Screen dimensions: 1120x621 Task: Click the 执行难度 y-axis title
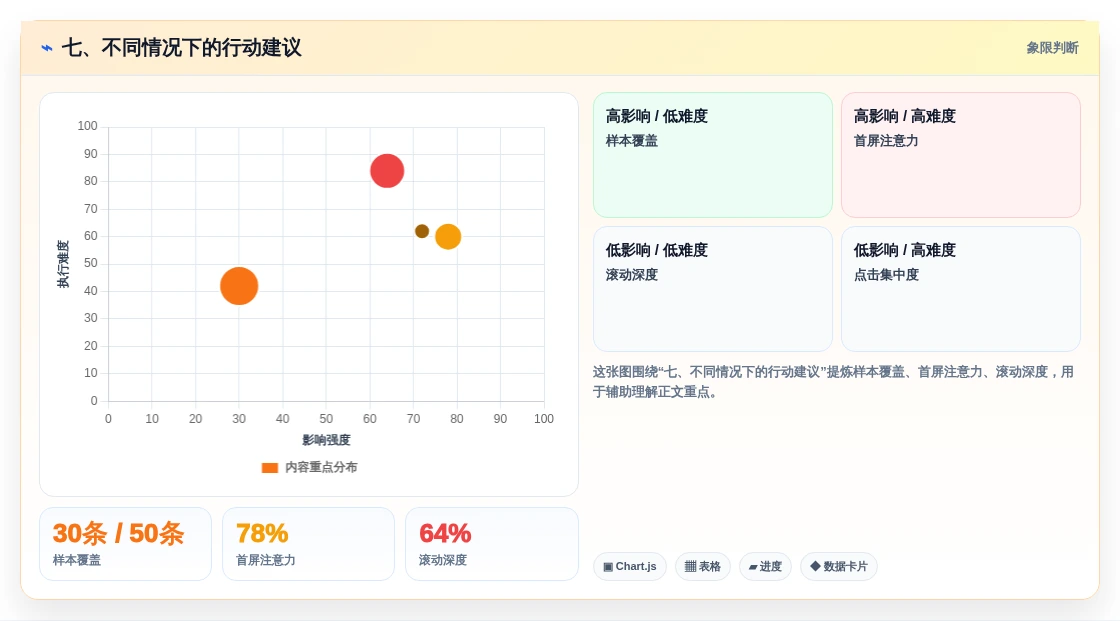point(64,264)
